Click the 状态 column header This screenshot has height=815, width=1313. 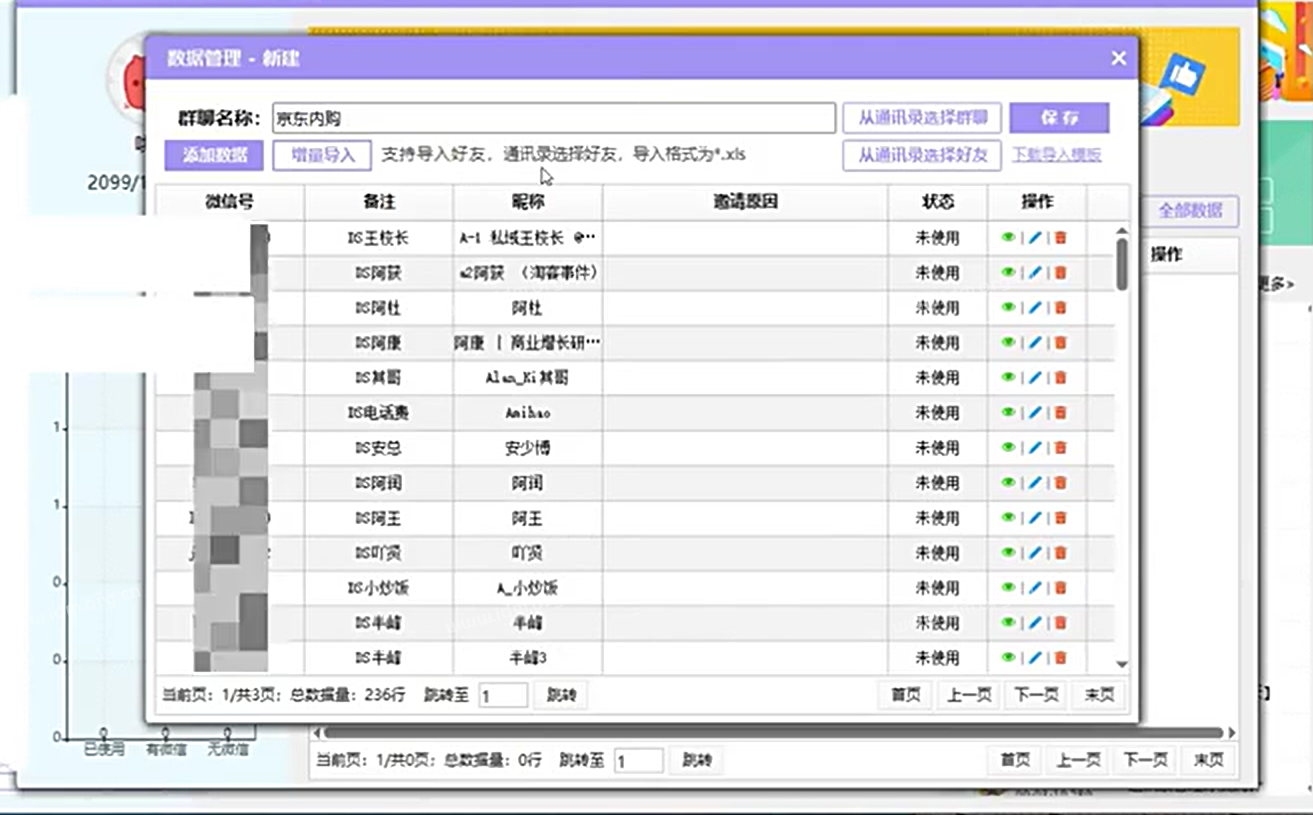click(938, 202)
